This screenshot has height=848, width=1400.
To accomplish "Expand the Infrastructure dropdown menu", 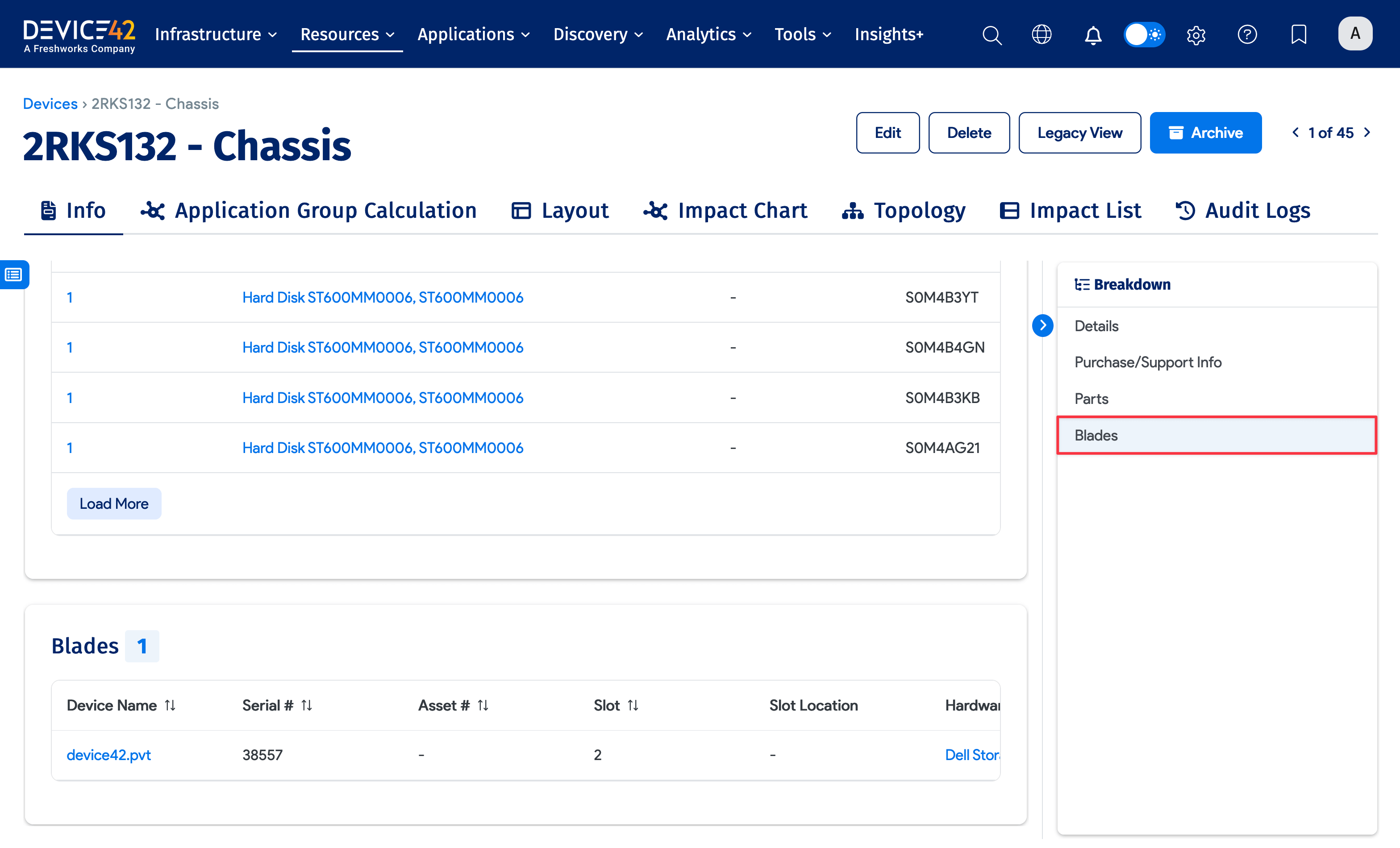I will 216,35.
